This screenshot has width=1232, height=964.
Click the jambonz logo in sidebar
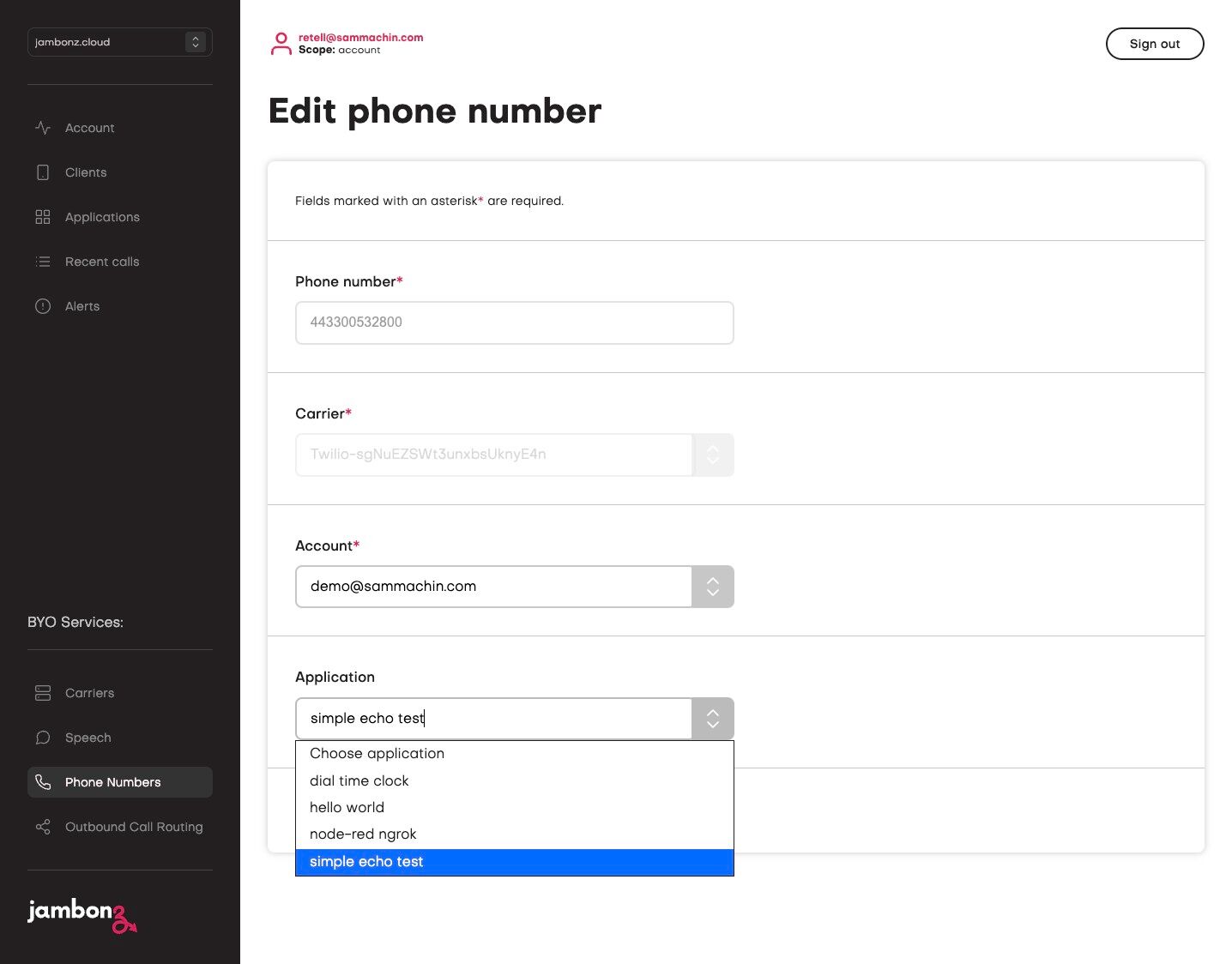point(82,914)
